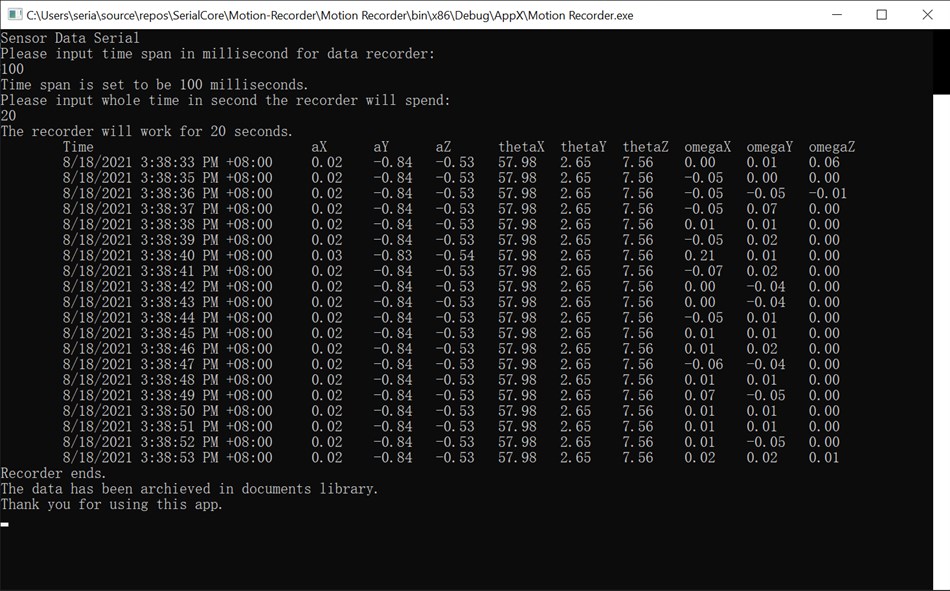Click omegaX value '0.07' in 3:38:49 row

coord(700,395)
